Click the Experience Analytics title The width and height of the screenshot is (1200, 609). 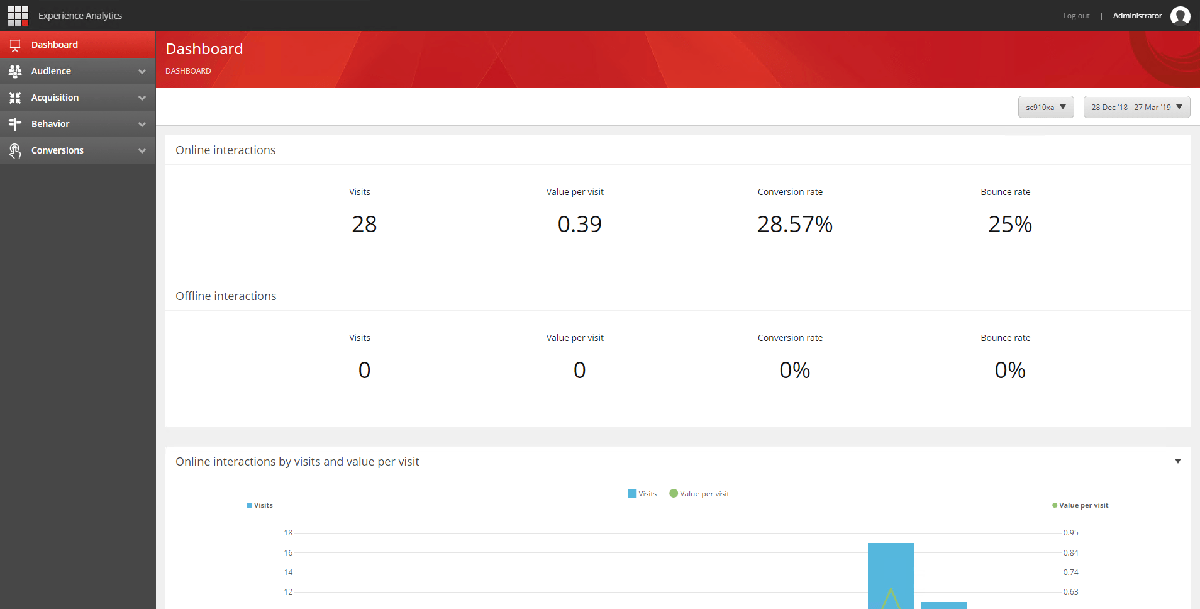coord(80,16)
